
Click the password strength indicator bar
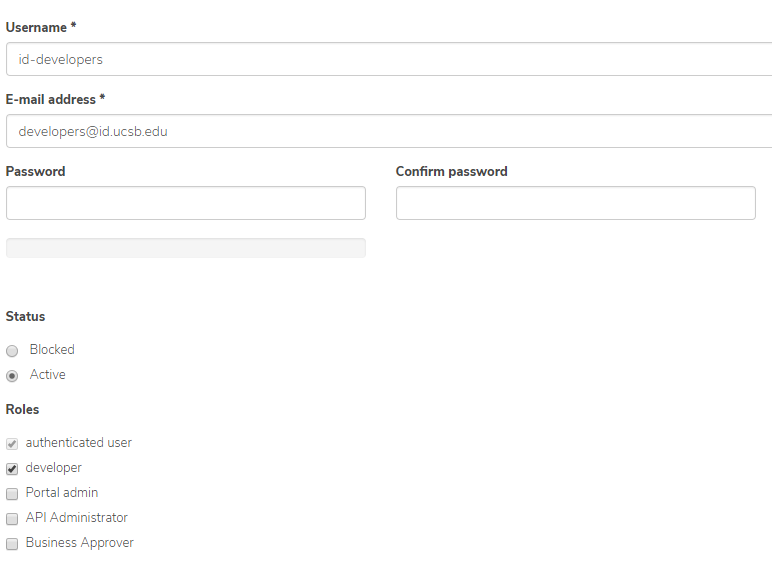click(x=186, y=248)
